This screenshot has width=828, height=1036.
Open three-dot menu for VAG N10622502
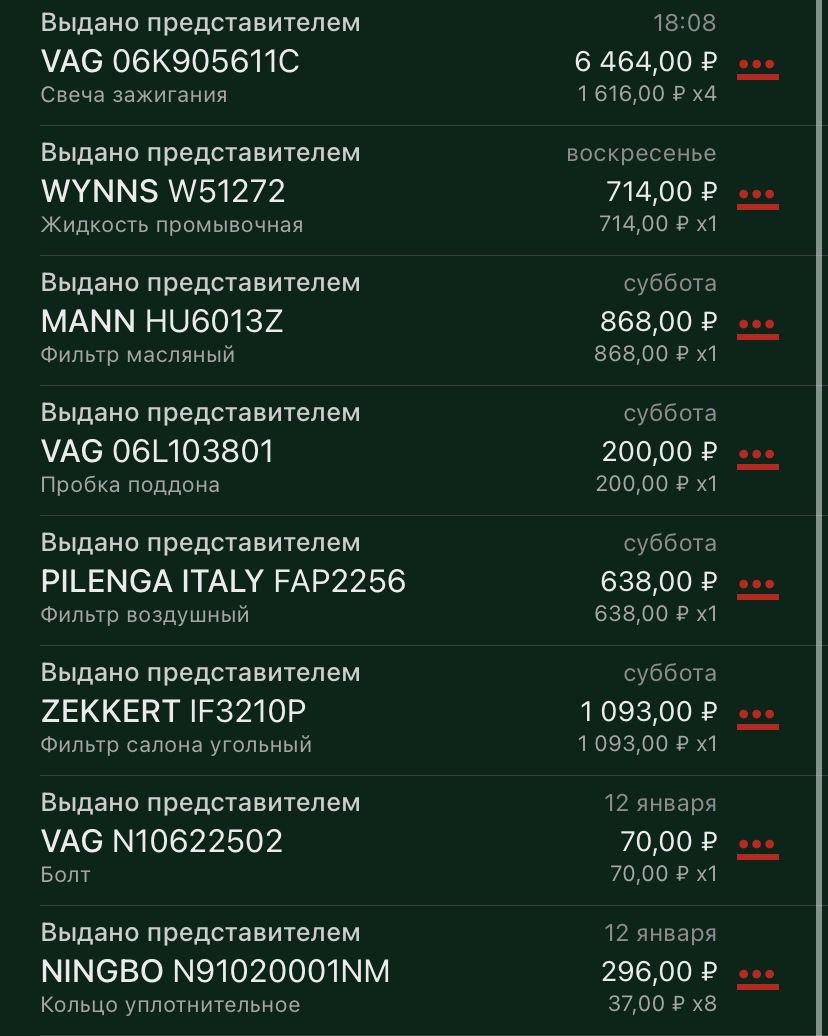click(x=757, y=846)
